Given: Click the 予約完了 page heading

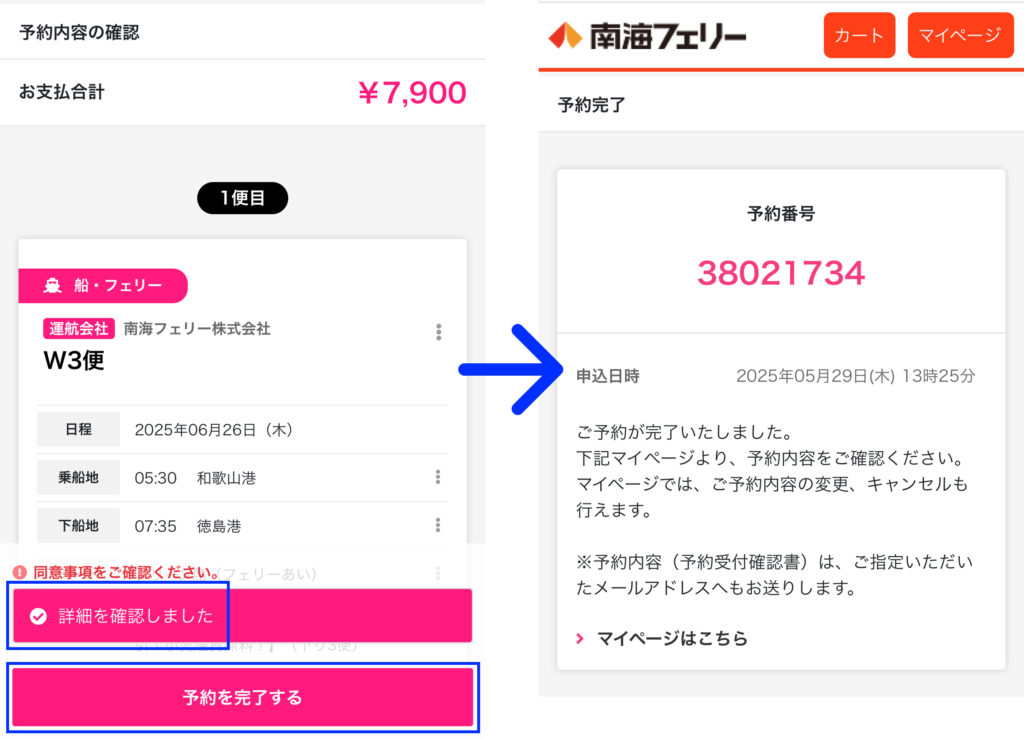Looking at the screenshot, I should (x=591, y=104).
